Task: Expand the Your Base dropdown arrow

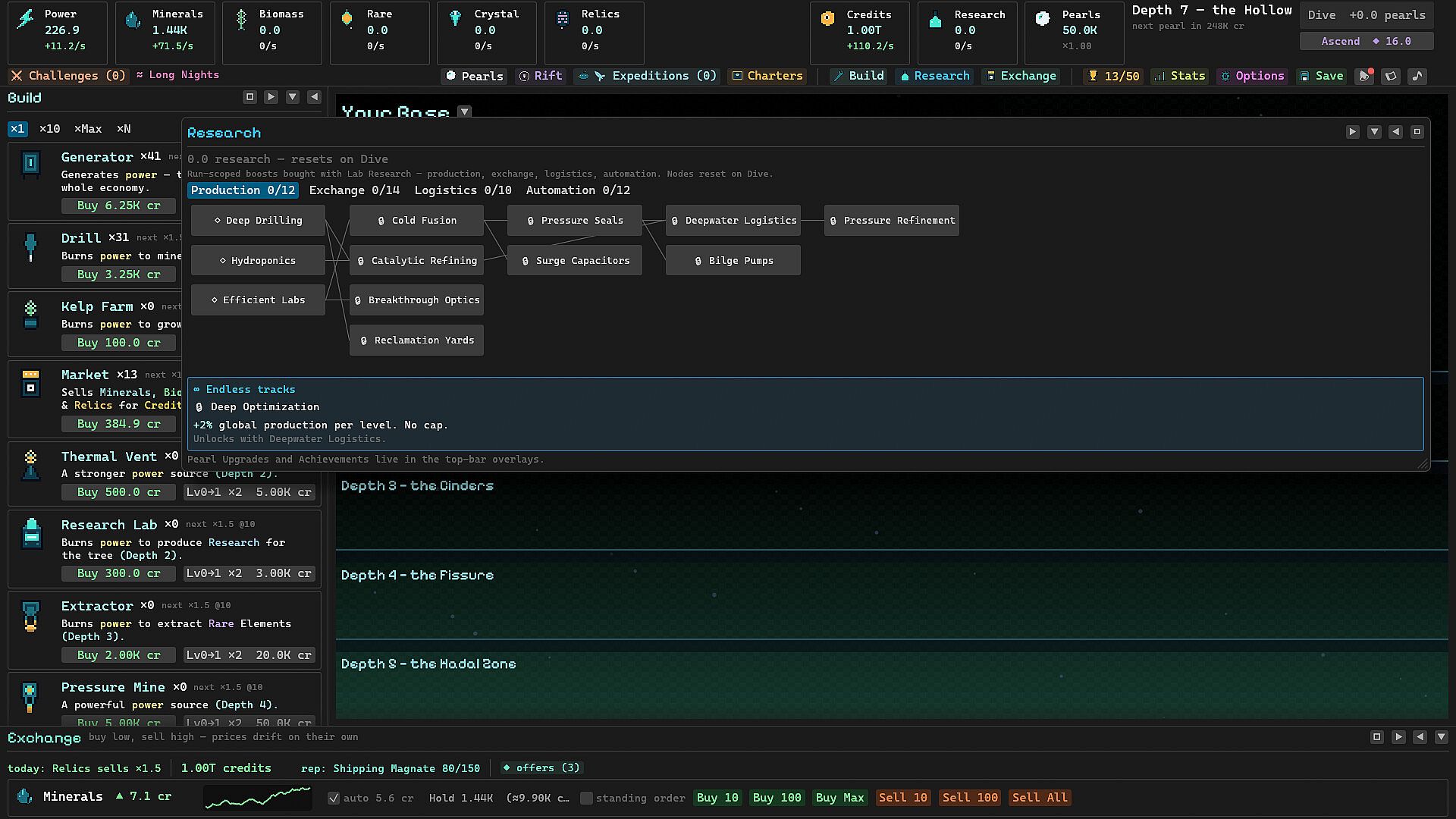Action: [x=465, y=112]
